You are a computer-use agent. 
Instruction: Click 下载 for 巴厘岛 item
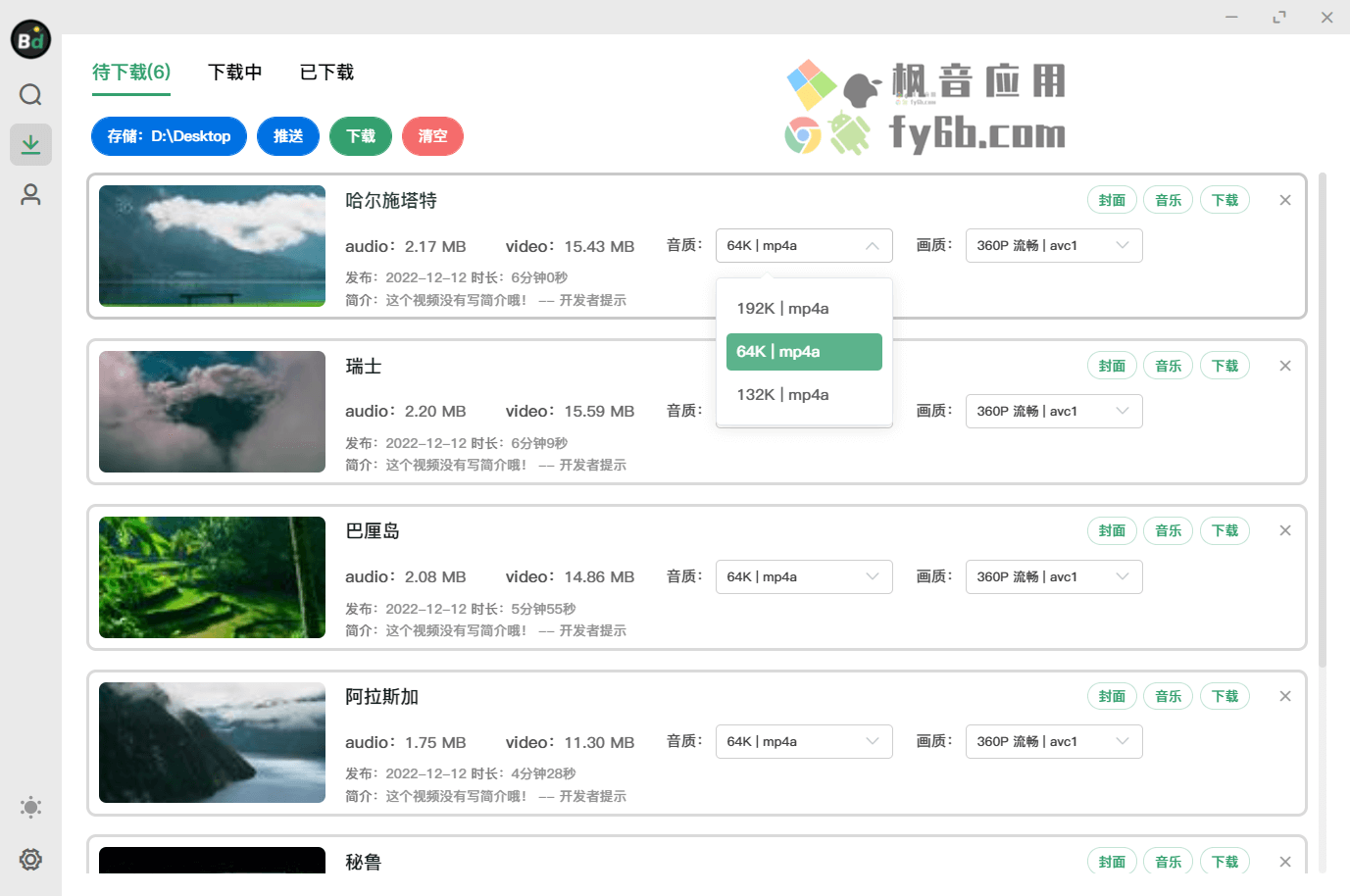tap(1225, 530)
